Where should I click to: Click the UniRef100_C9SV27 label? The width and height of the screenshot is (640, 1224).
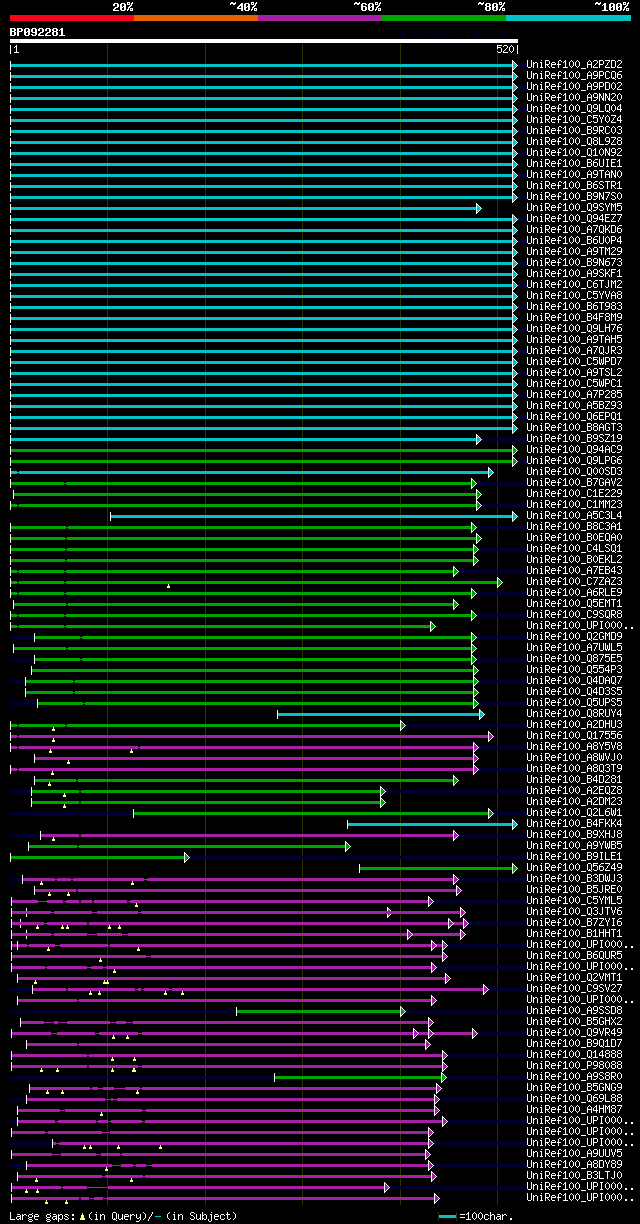tap(574, 989)
